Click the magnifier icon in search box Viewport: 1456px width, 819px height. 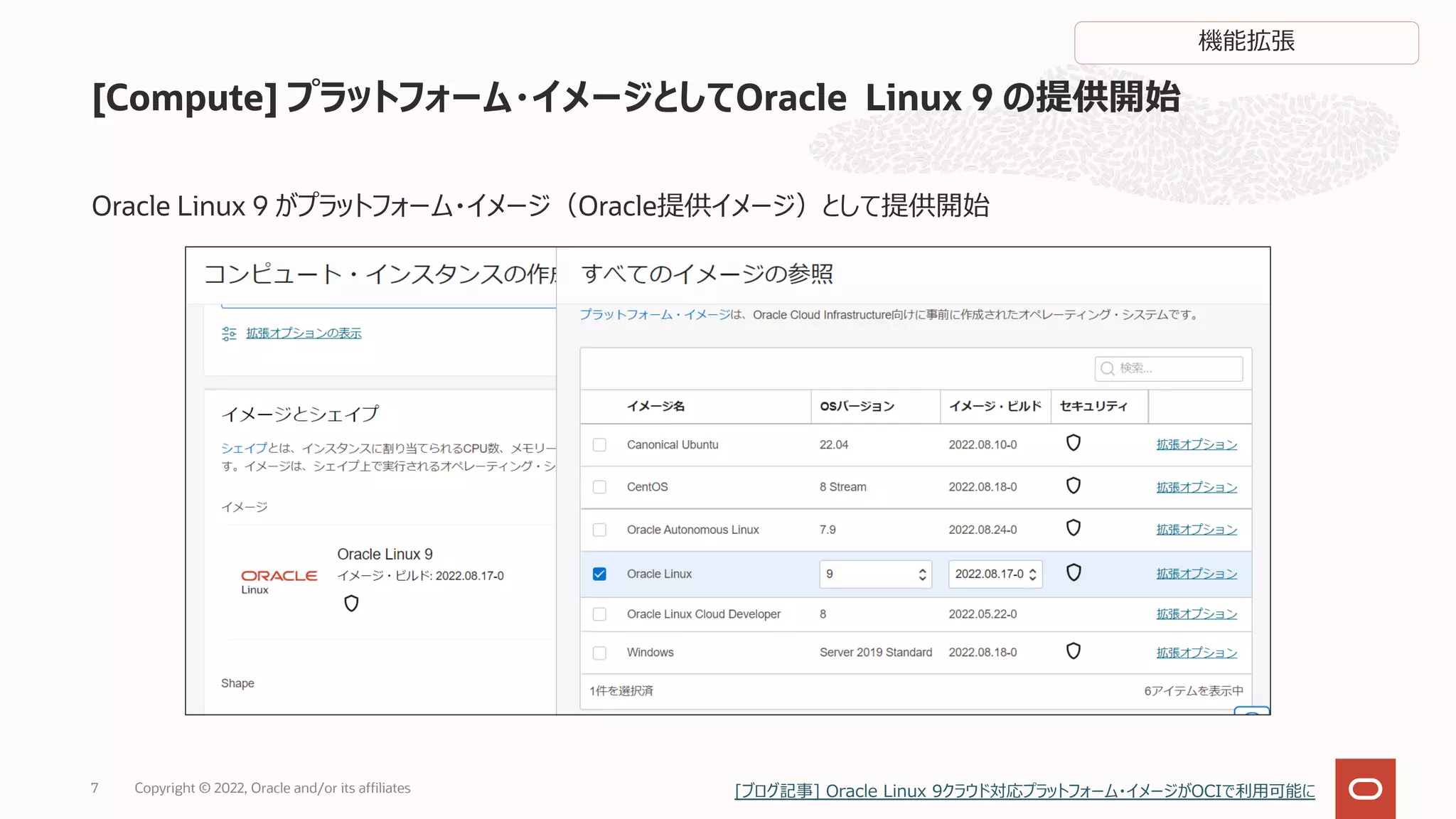[x=1107, y=368]
